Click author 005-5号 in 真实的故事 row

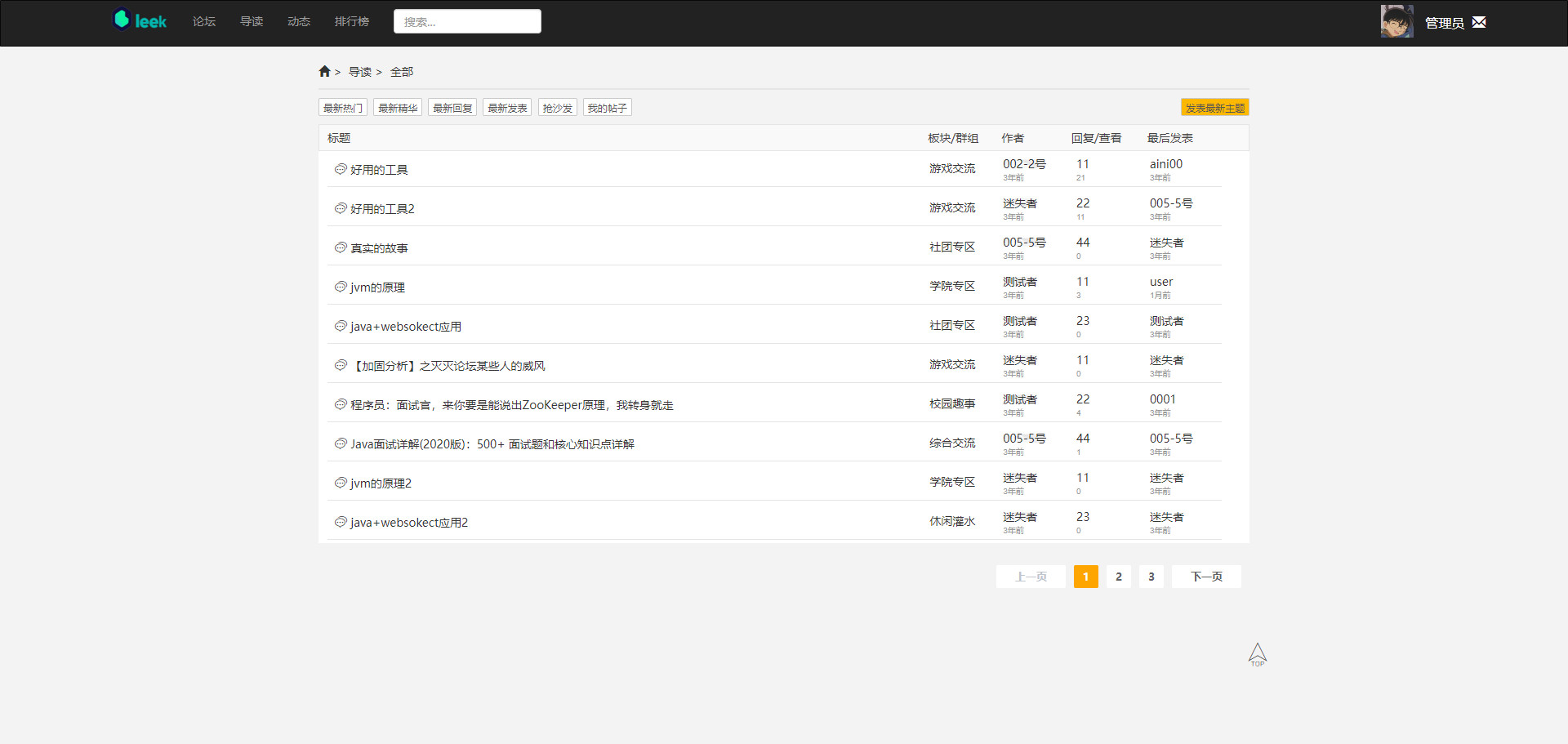[1024, 243]
